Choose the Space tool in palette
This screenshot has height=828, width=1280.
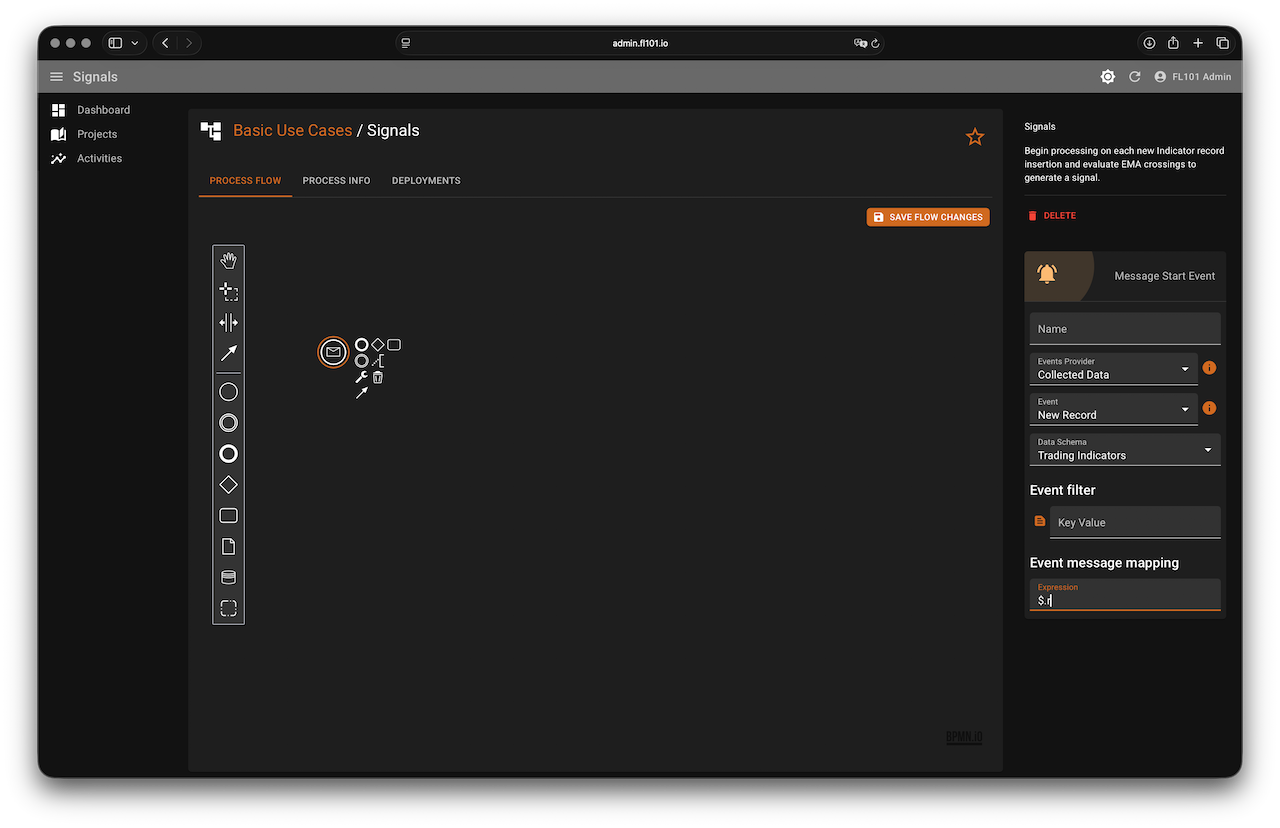228,323
